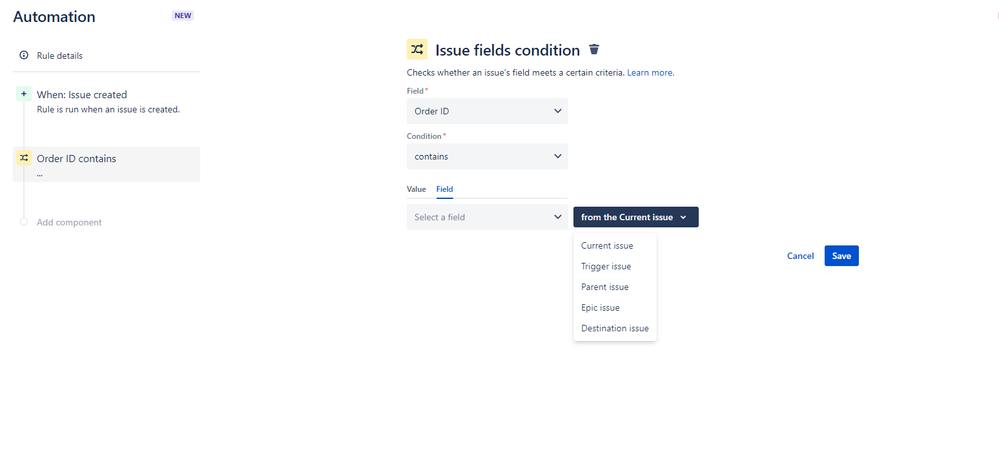Pick Destination issue option
Screen dimensions: 999x476
[x=615, y=328]
